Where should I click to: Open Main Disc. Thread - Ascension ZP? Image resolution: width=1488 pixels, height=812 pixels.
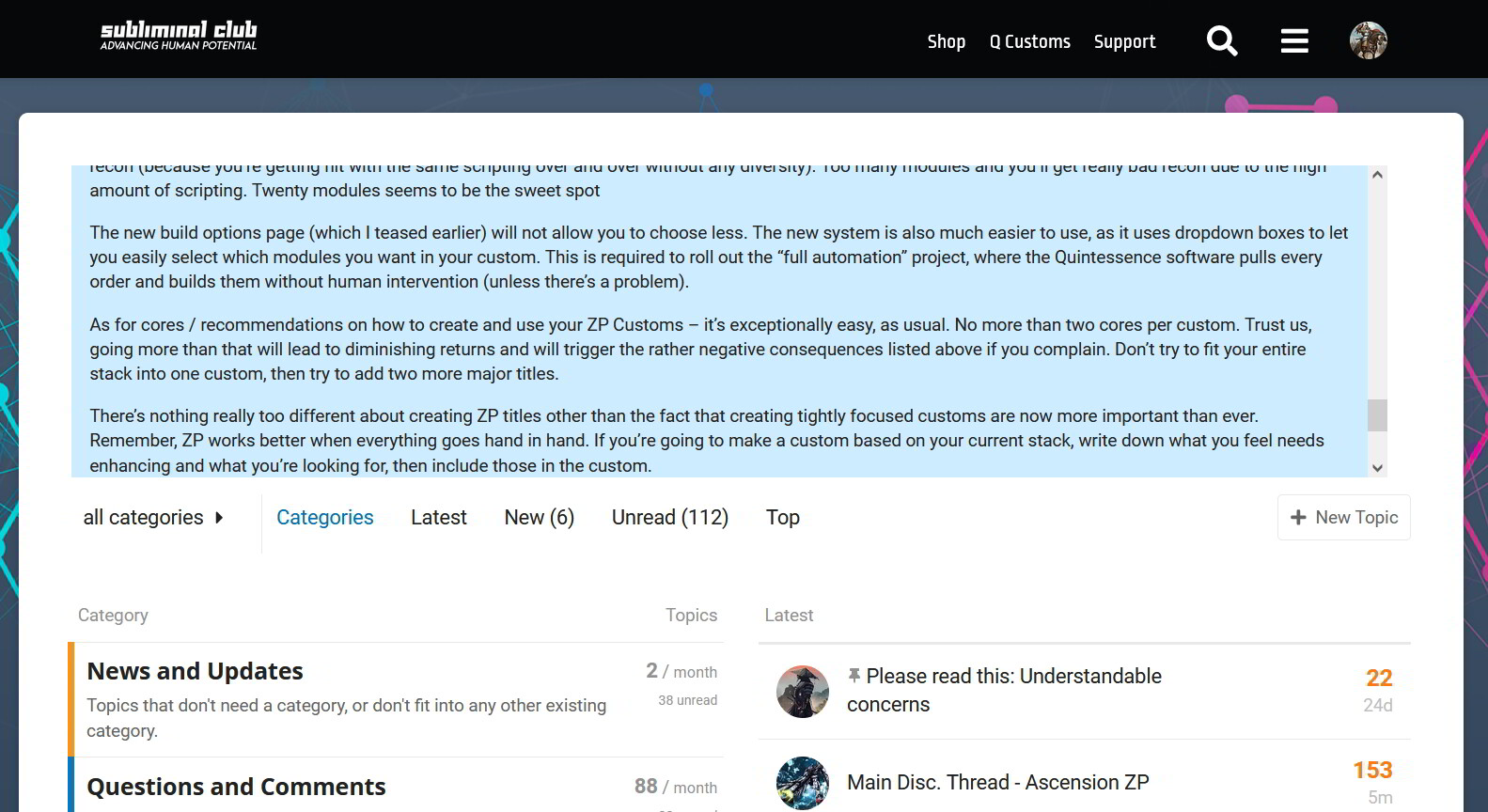click(x=998, y=782)
